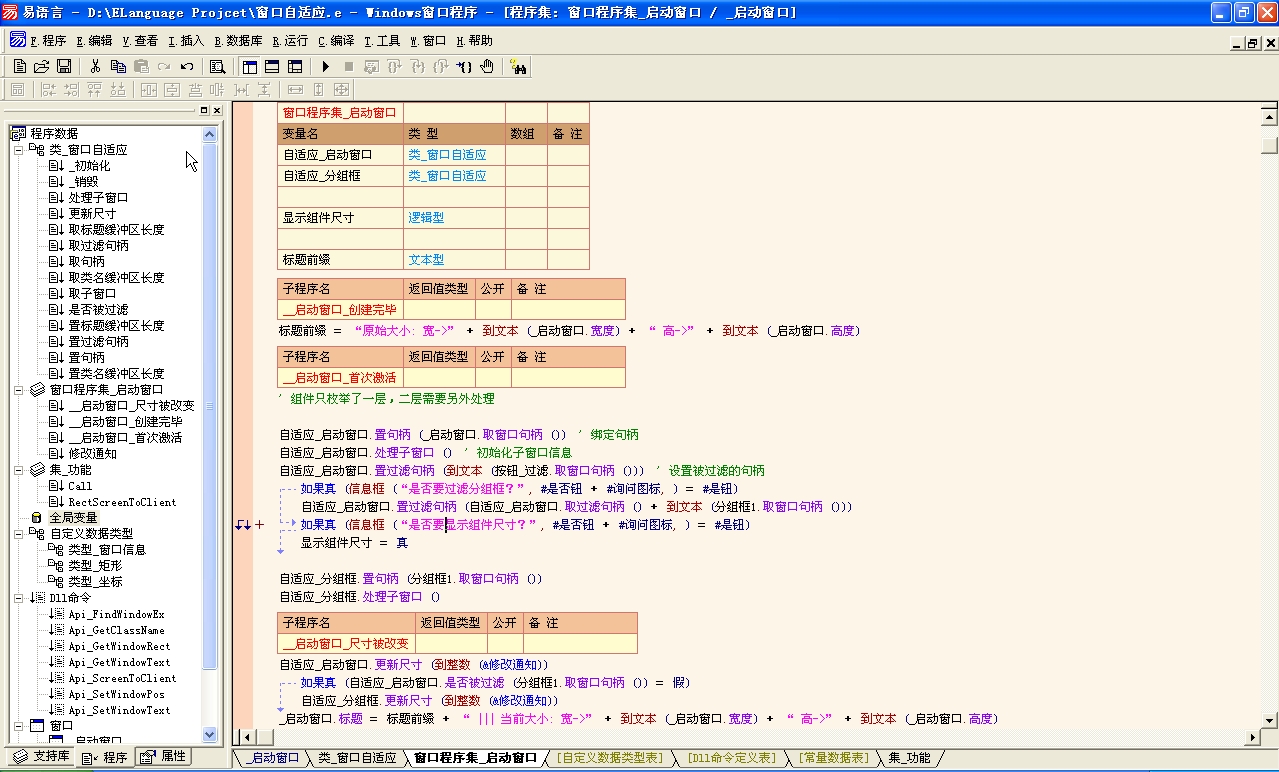The width and height of the screenshot is (1279, 772).
Task: Collapse the 窗口程序集_启动窗口 tree node
Action: pyautogui.click(x=18, y=390)
